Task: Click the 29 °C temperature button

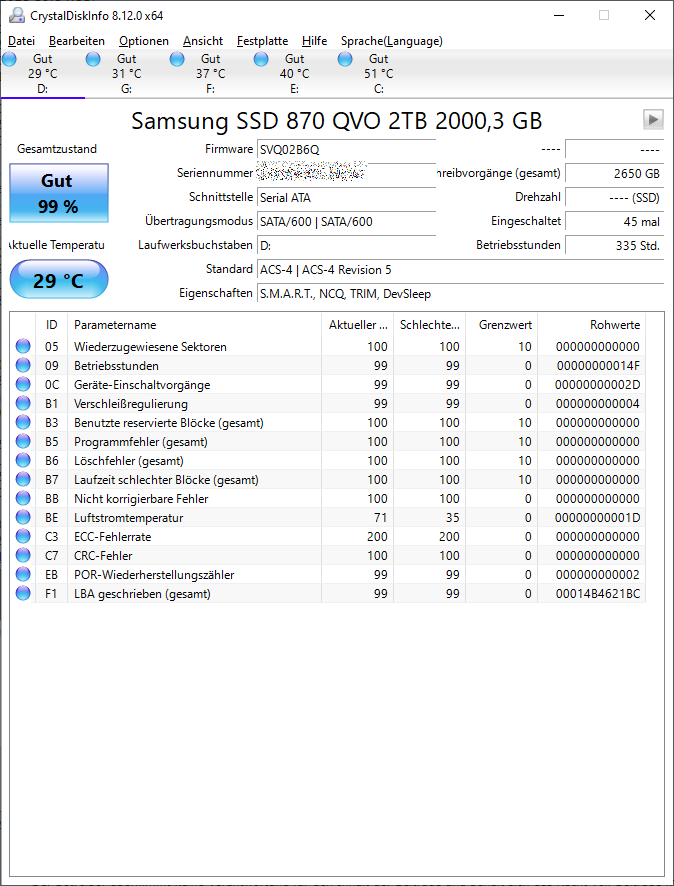Action: click(59, 279)
